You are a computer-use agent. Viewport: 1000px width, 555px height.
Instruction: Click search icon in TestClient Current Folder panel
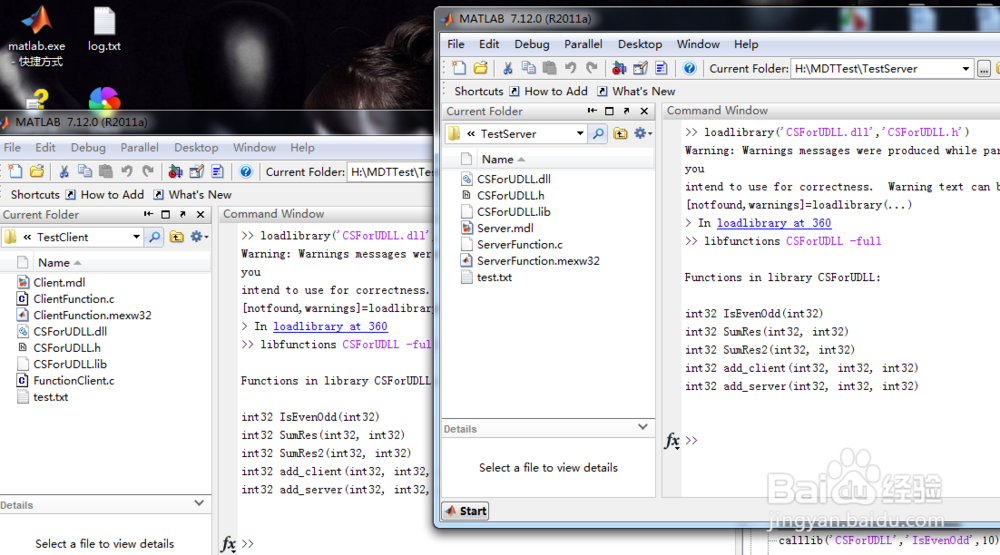pyautogui.click(x=154, y=237)
